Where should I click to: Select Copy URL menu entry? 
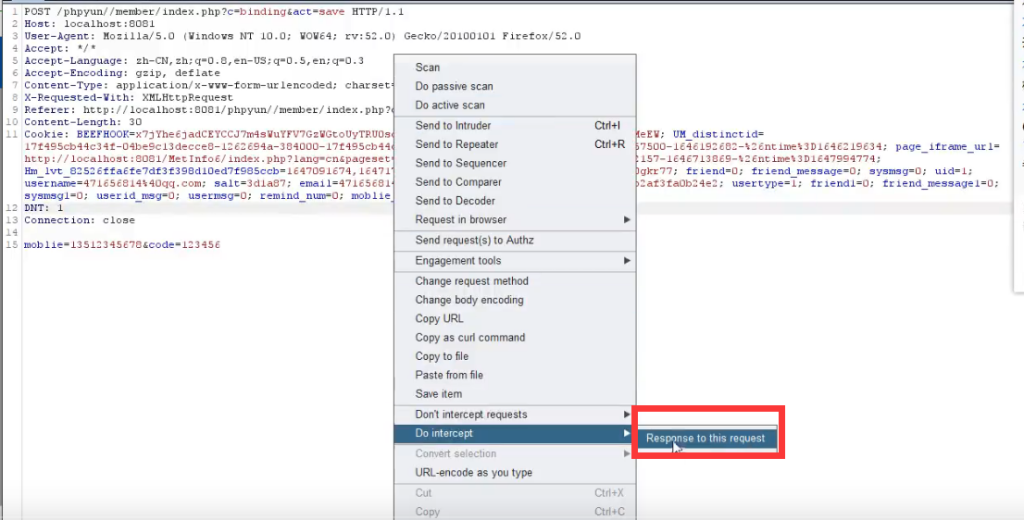pyautogui.click(x=515, y=319)
